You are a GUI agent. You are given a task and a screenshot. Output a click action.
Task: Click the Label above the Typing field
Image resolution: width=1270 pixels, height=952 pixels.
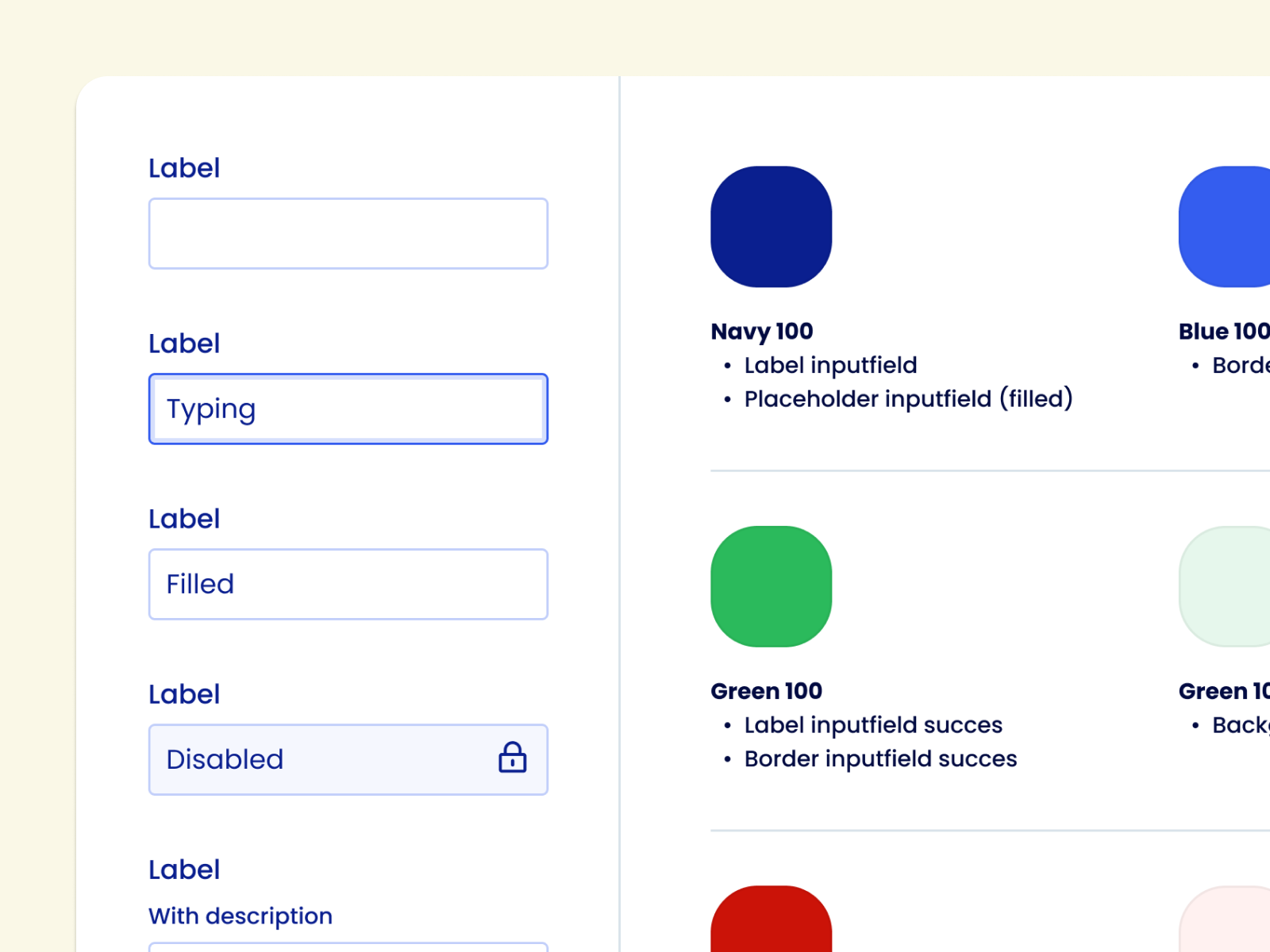tap(184, 344)
